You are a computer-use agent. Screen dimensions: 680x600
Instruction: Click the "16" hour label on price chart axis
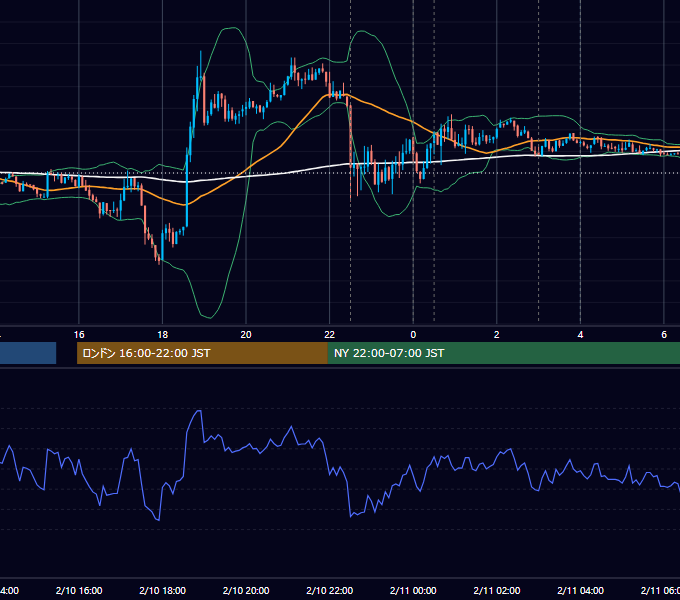pos(79,335)
